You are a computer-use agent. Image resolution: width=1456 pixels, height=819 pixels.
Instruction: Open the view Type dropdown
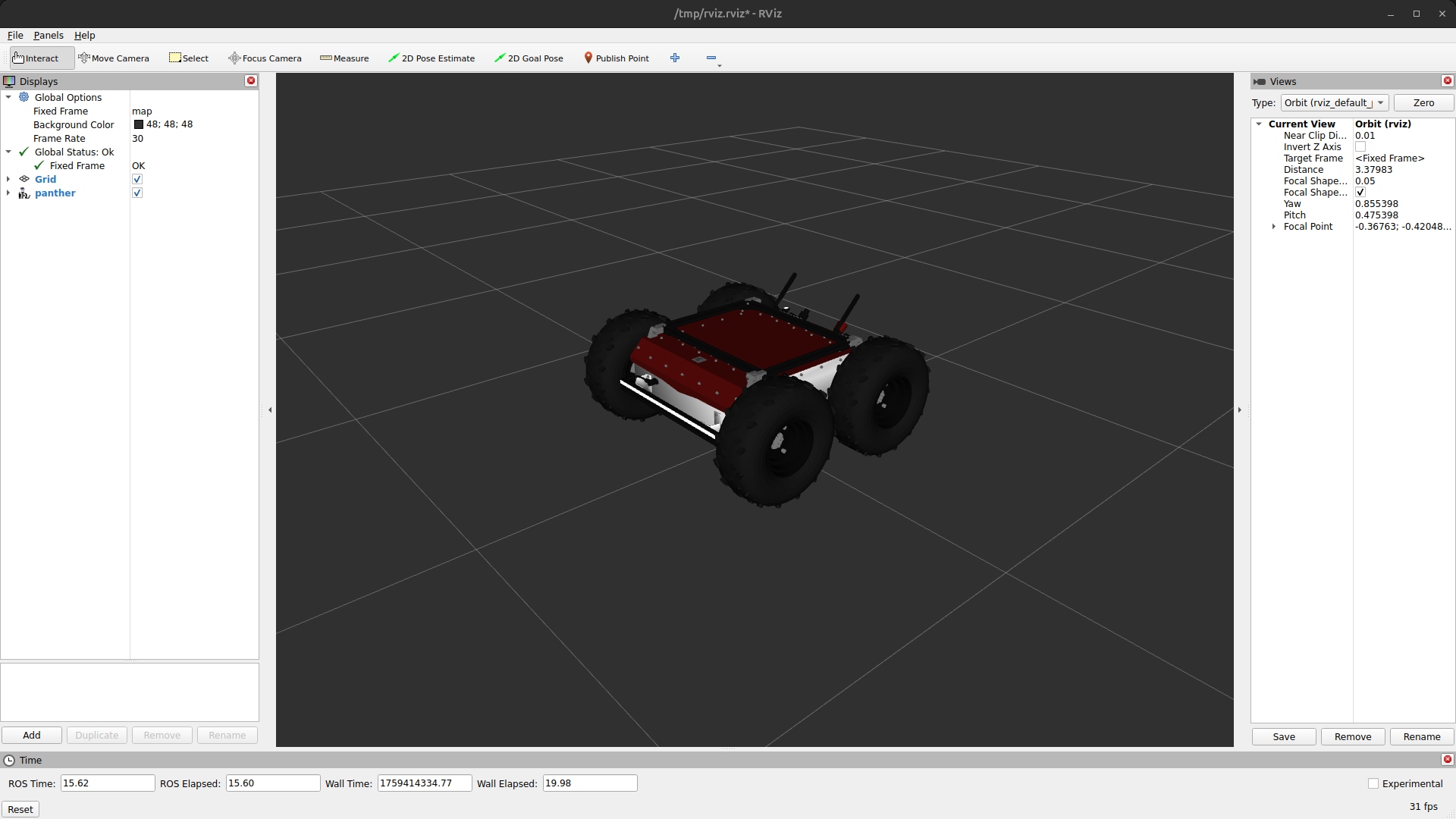(1335, 103)
